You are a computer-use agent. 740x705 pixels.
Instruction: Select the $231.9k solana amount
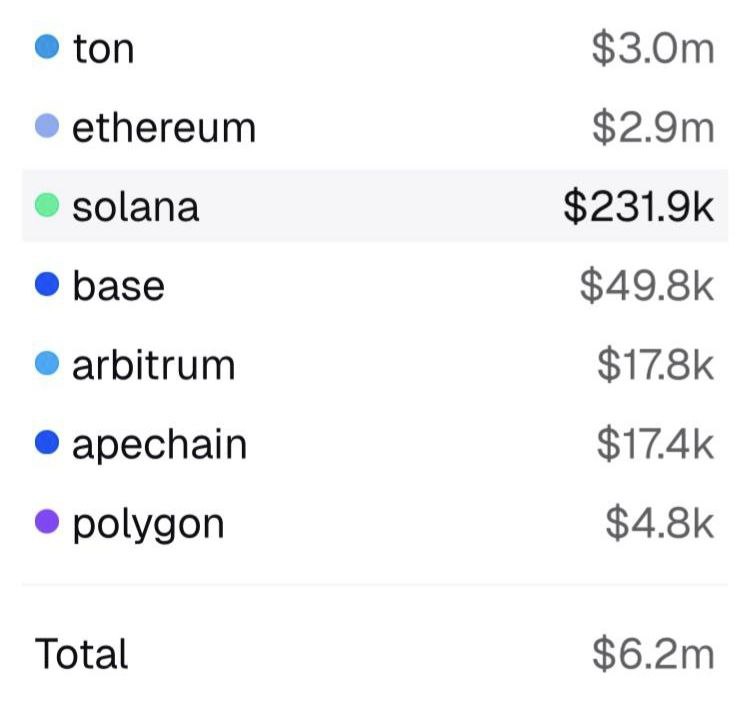639,206
